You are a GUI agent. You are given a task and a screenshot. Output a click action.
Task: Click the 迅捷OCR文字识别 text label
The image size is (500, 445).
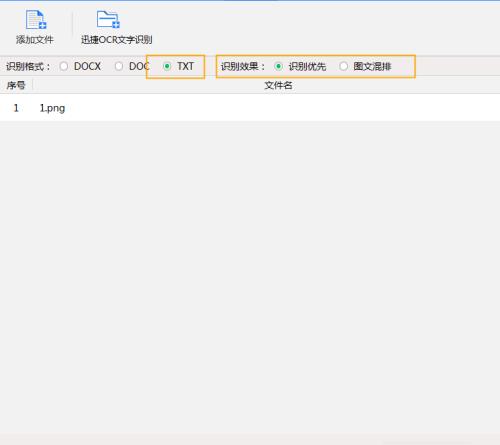tap(117, 40)
